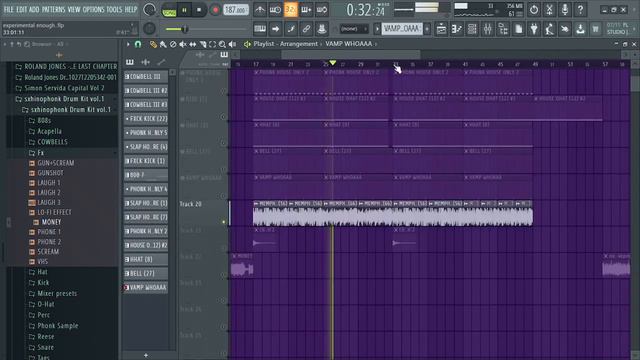The height and width of the screenshot is (360, 640).
Task: Stop playback
Action: pos(199,10)
